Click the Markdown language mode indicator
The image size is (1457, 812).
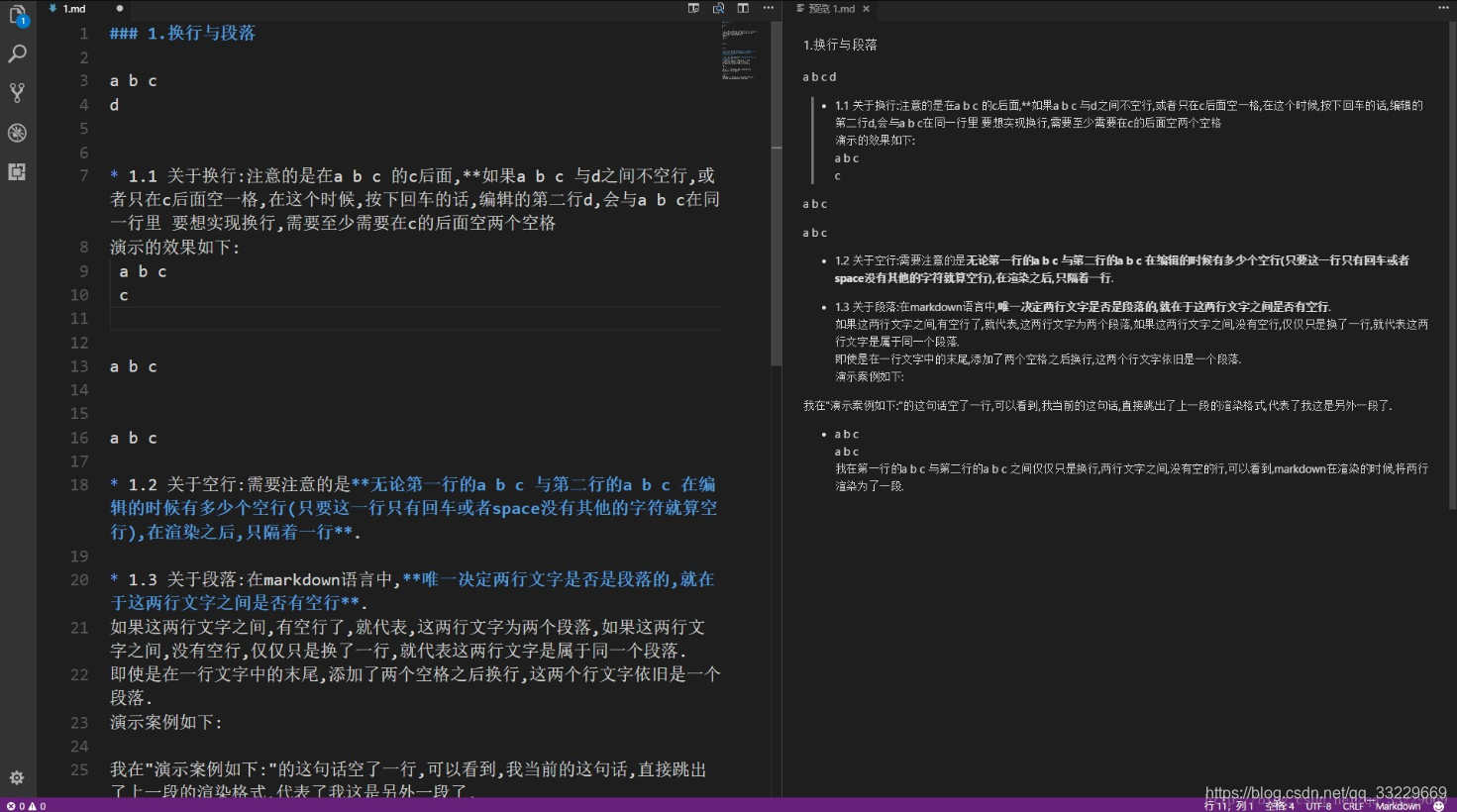click(1398, 806)
